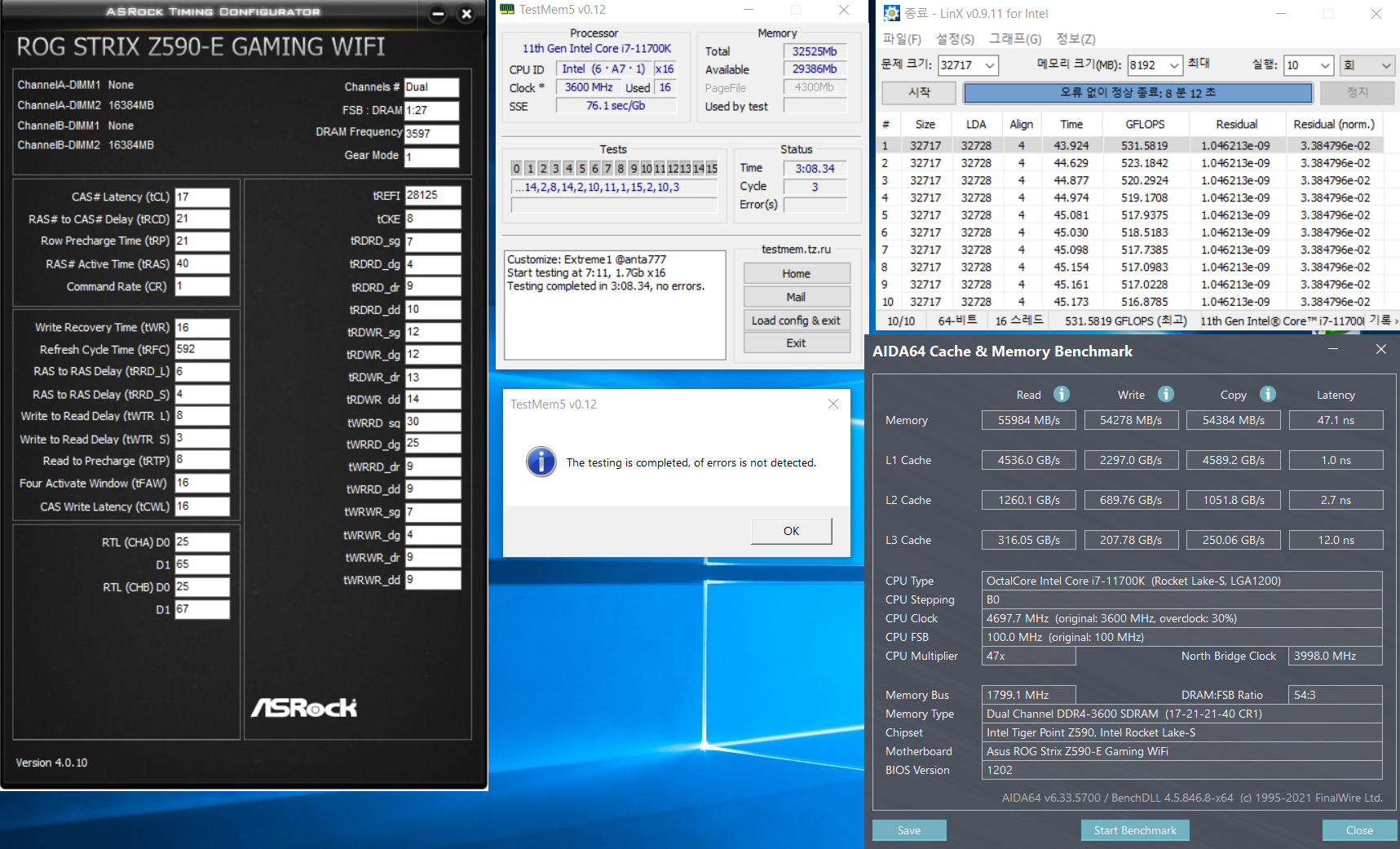
Task: Click the Home button in TestMem5
Action: 797,273
